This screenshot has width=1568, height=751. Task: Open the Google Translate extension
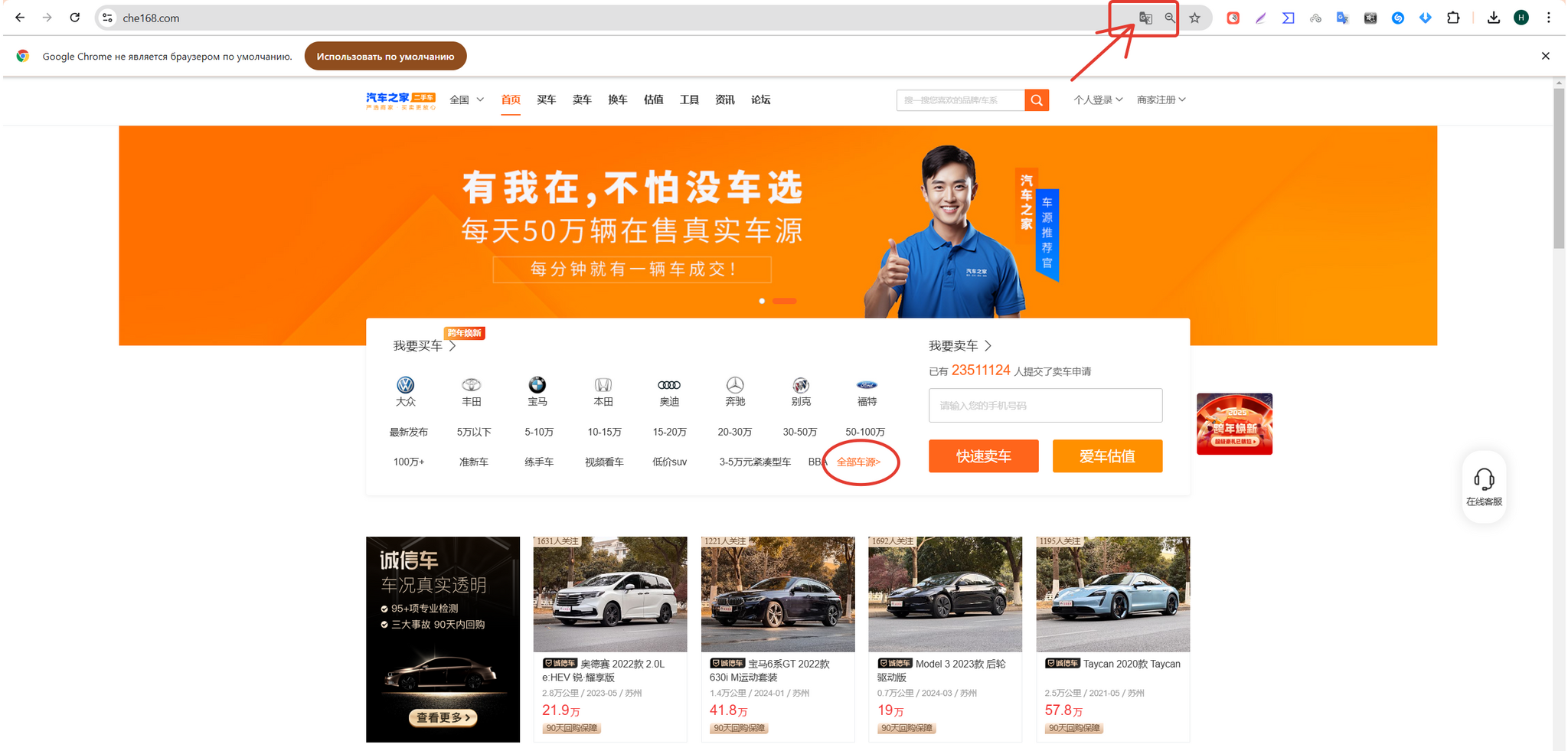pos(1343,18)
